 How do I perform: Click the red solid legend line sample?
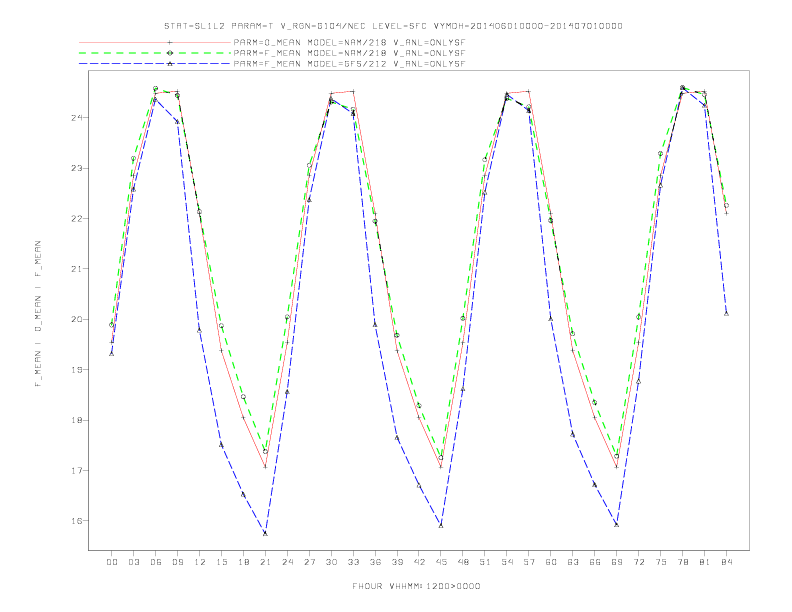pos(155,42)
